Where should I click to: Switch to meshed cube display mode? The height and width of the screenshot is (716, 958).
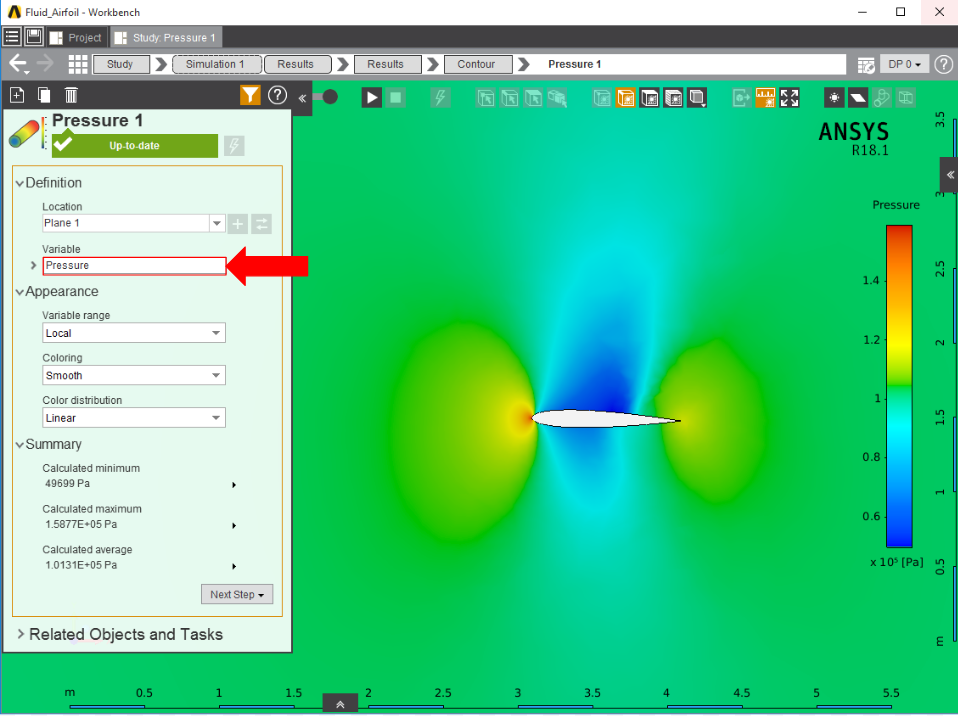point(673,98)
